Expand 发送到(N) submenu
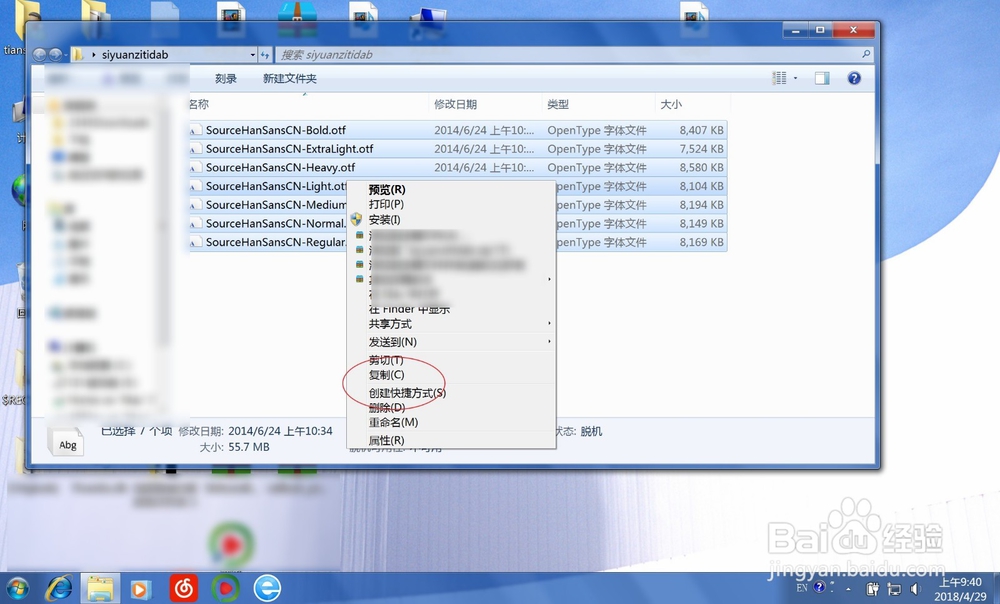 tap(451, 342)
